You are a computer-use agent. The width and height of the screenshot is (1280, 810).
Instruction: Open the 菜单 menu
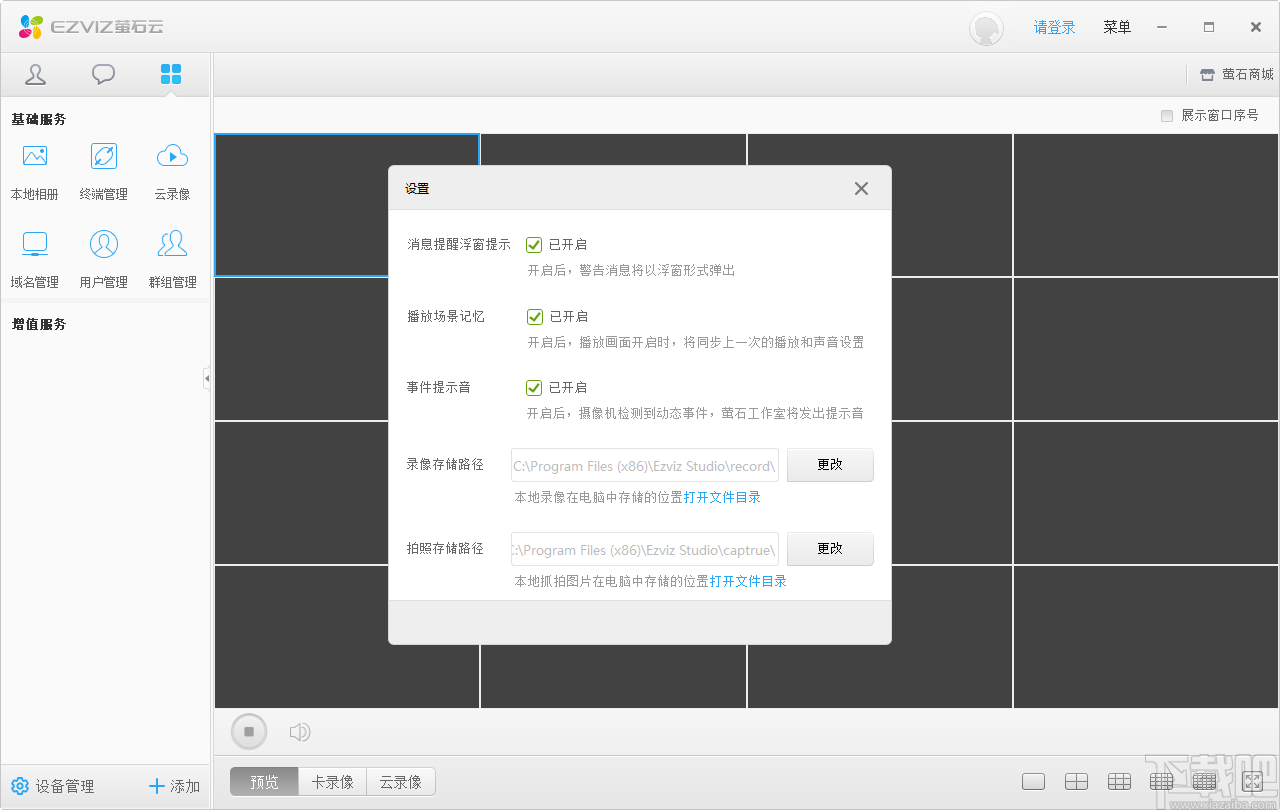(1117, 27)
